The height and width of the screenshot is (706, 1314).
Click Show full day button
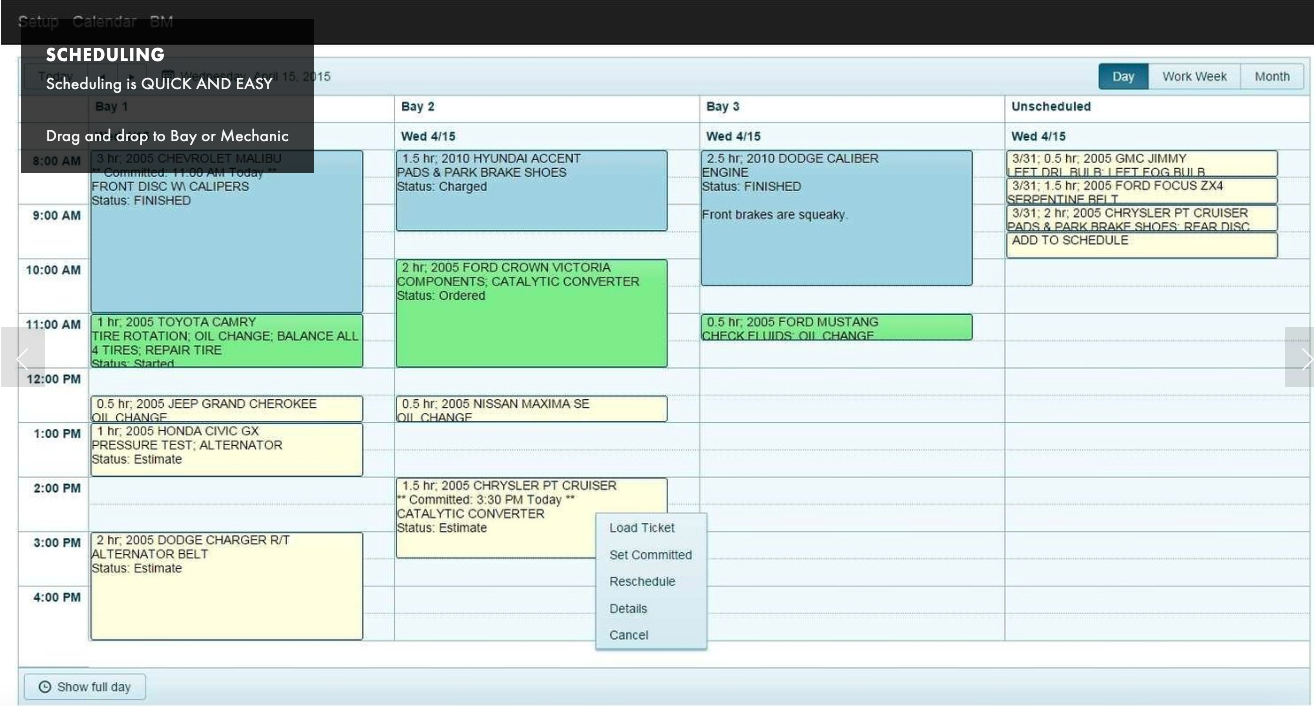(x=85, y=687)
